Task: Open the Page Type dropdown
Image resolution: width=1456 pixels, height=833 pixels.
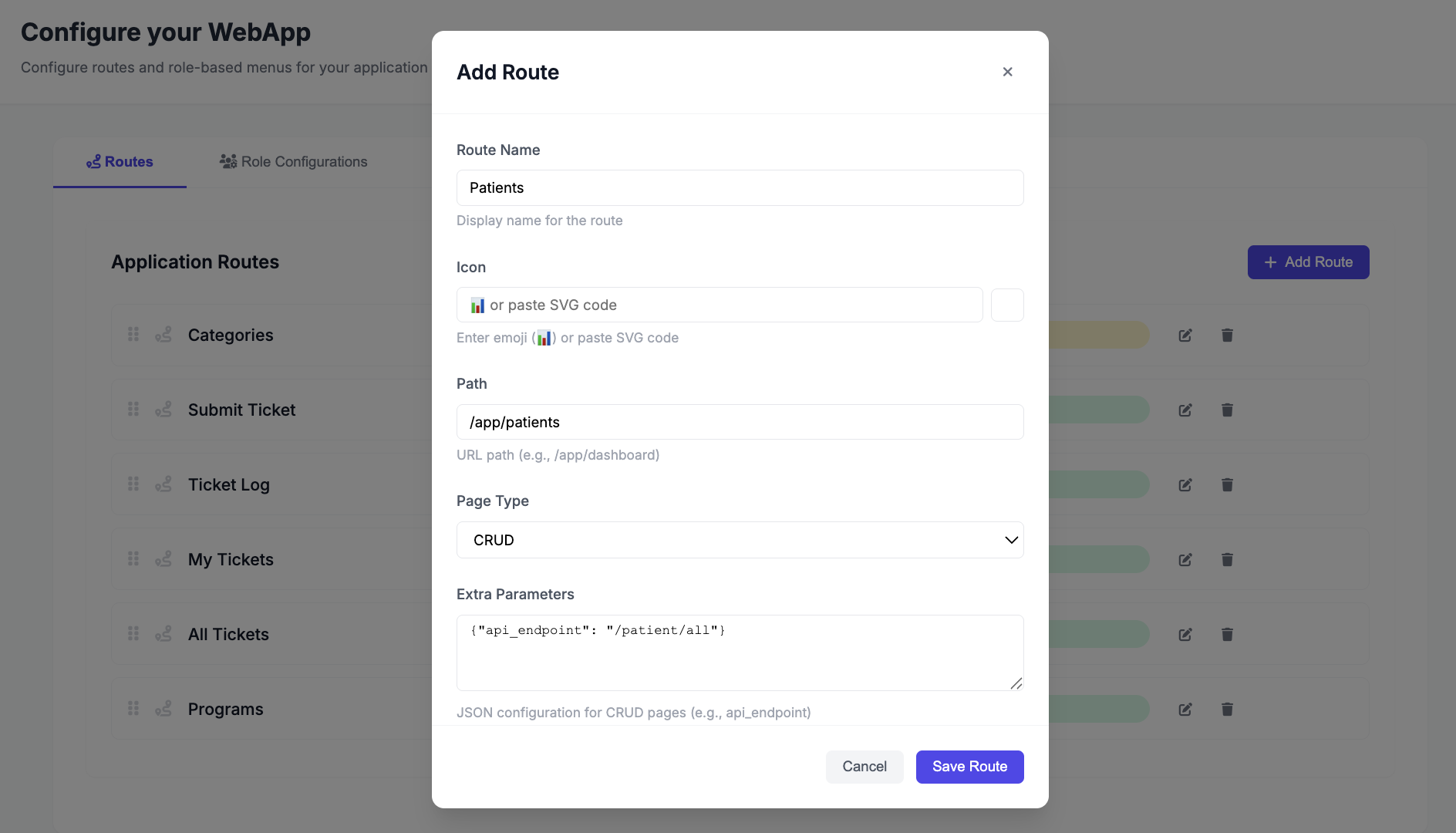Action: click(740, 540)
